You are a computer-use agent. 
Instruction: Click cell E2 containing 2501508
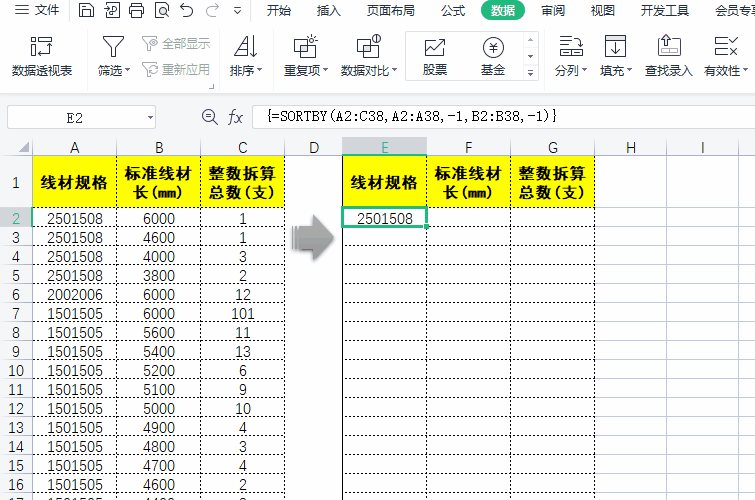pos(384,218)
